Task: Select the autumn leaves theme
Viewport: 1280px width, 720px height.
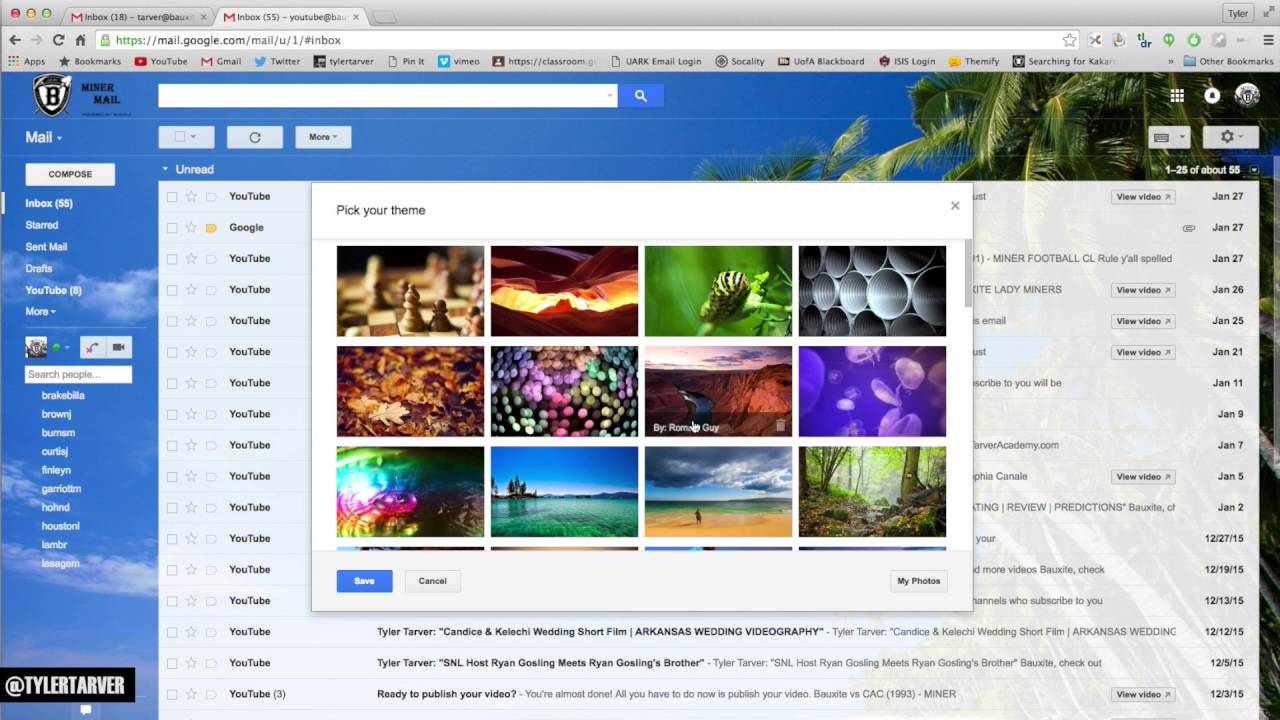Action: (410, 391)
